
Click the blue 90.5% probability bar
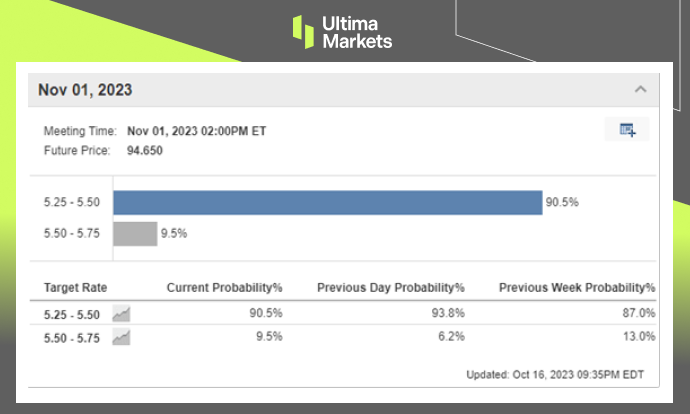(x=328, y=202)
